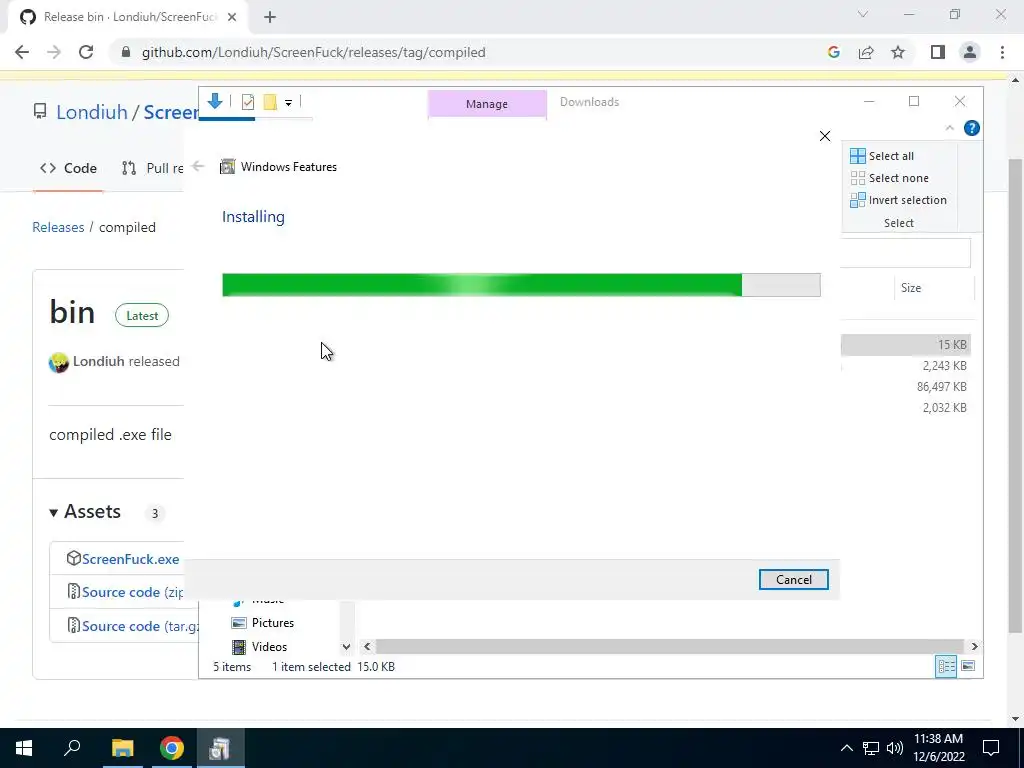Download Source code (zip) asset

[133, 592]
